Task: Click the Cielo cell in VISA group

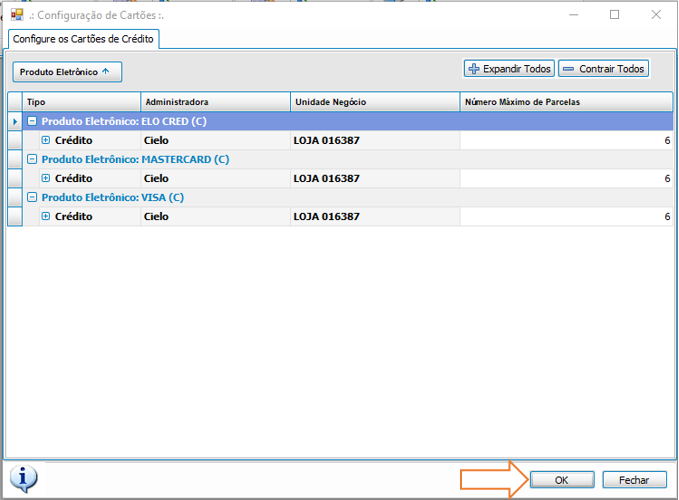Action: pyautogui.click(x=215, y=216)
